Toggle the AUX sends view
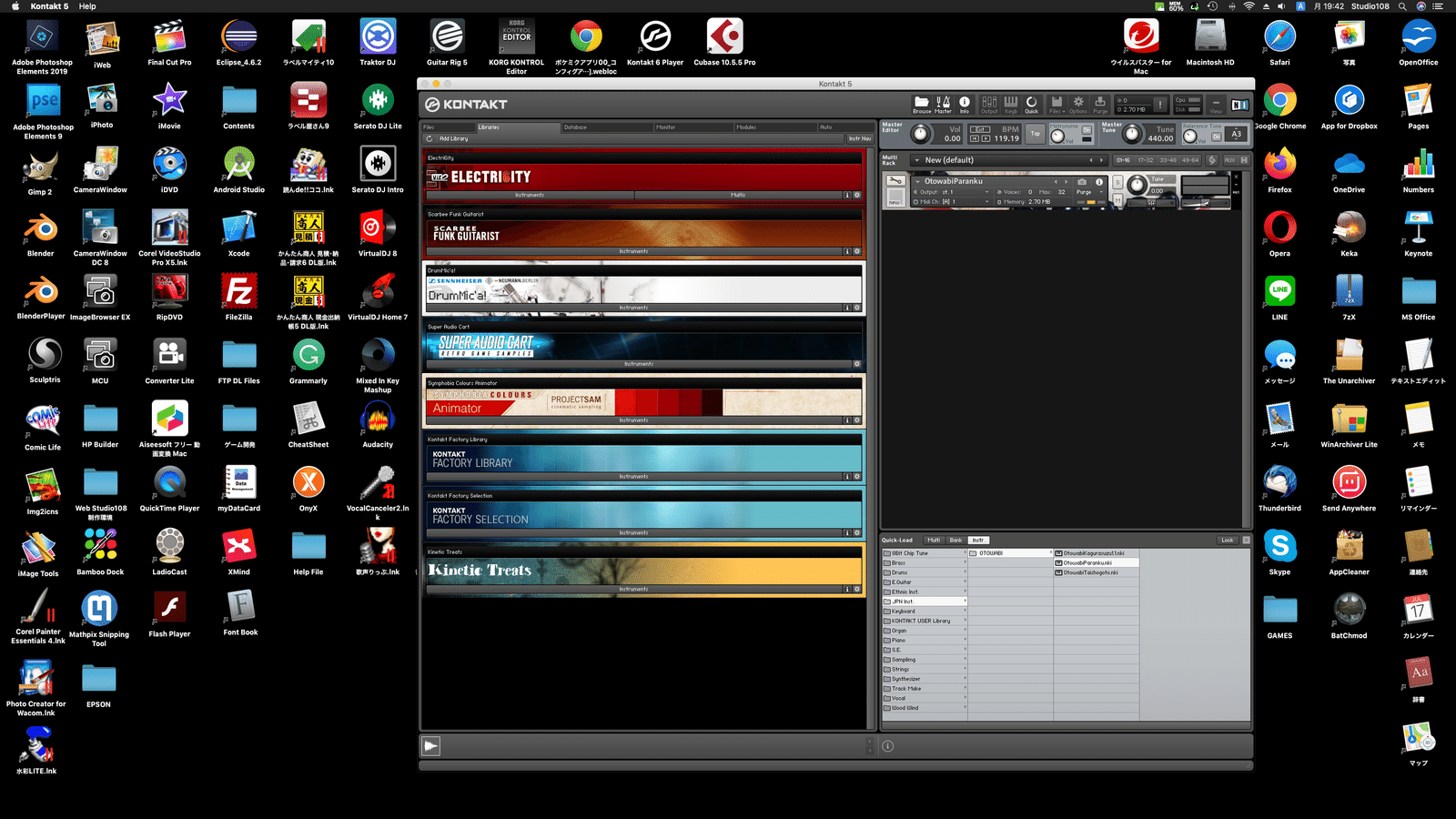This screenshot has height=819, width=1456. 1229,160
